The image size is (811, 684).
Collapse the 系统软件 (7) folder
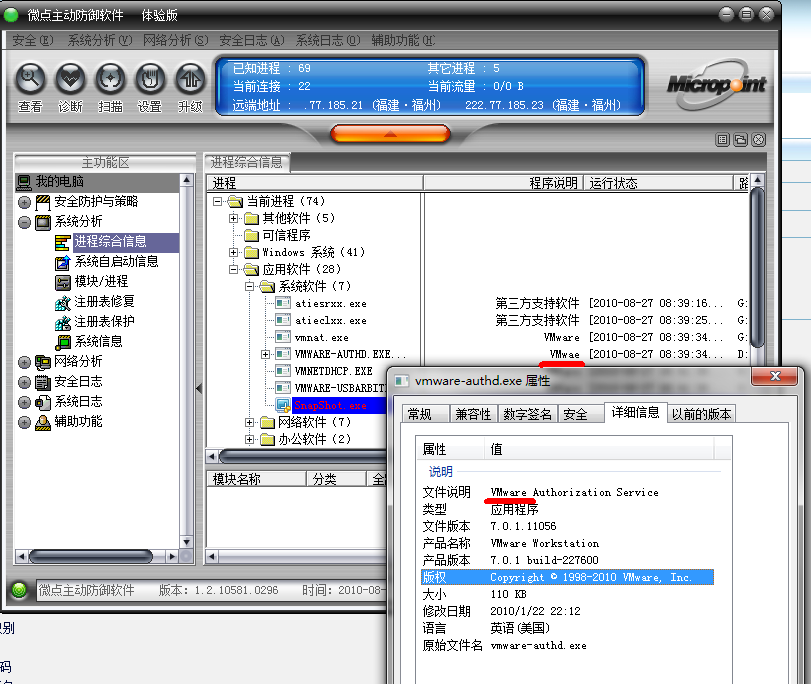click(250, 286)
